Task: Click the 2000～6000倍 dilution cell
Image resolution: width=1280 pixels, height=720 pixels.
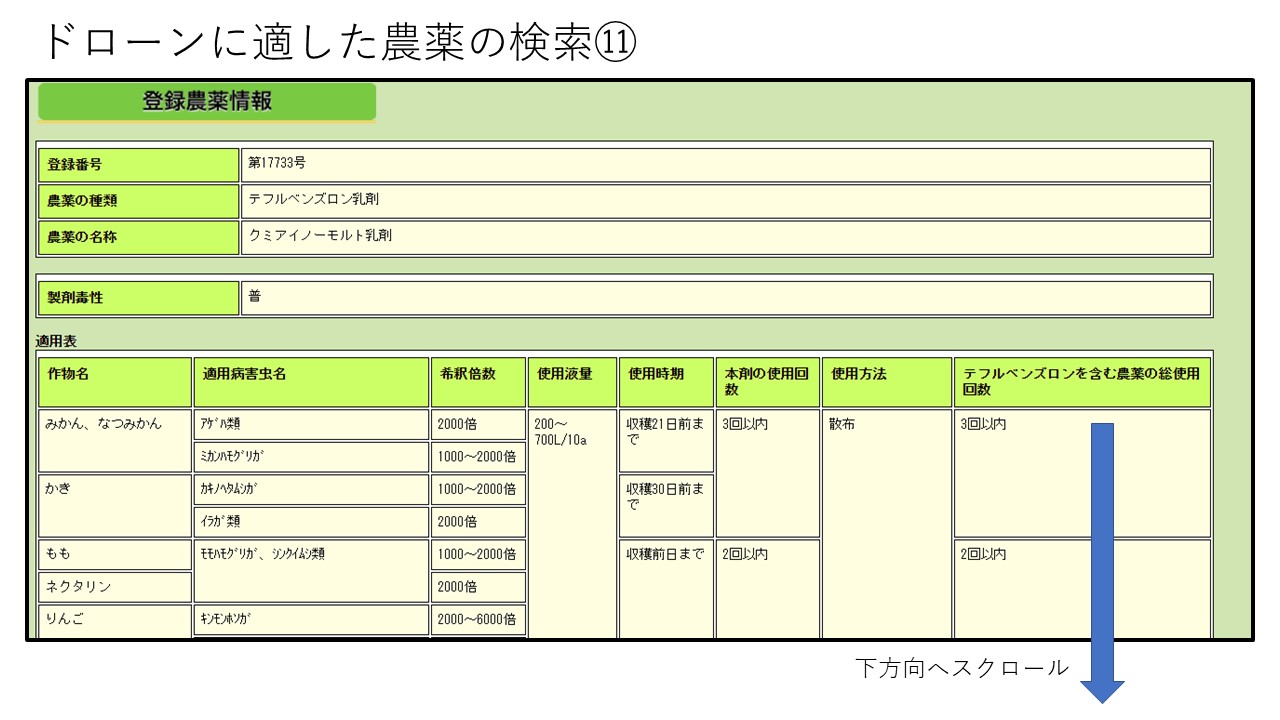Action: point(478,620)
